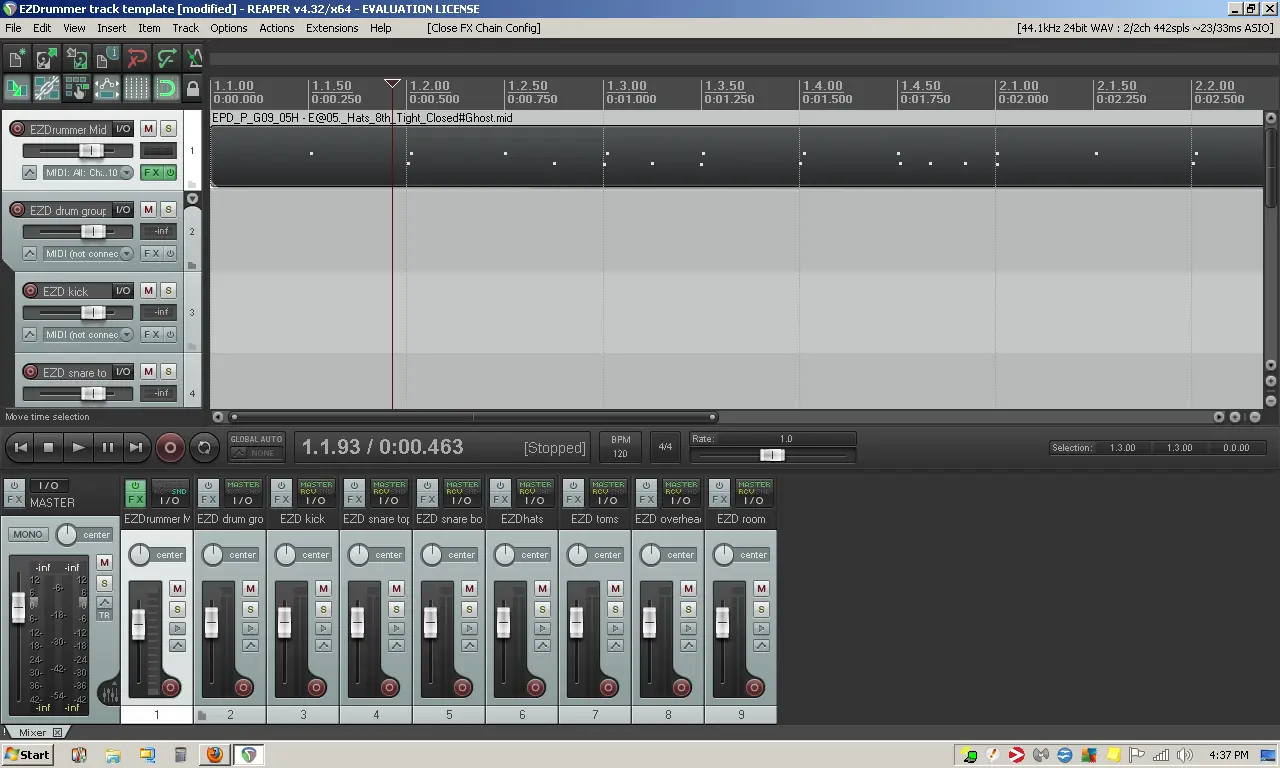Solo the EZDrummer Mid track in track panel
This screenshot has height=768, width=1280.
[x=168, y=129]
